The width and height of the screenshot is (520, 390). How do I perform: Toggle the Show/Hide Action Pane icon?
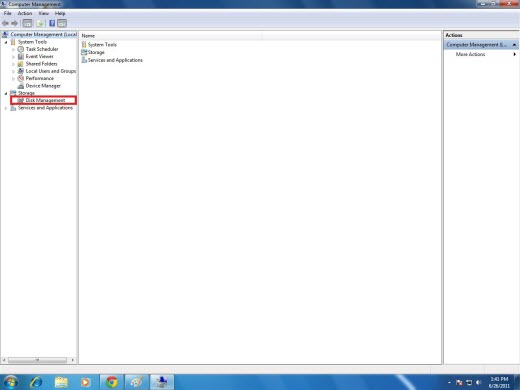coord(62,23)
